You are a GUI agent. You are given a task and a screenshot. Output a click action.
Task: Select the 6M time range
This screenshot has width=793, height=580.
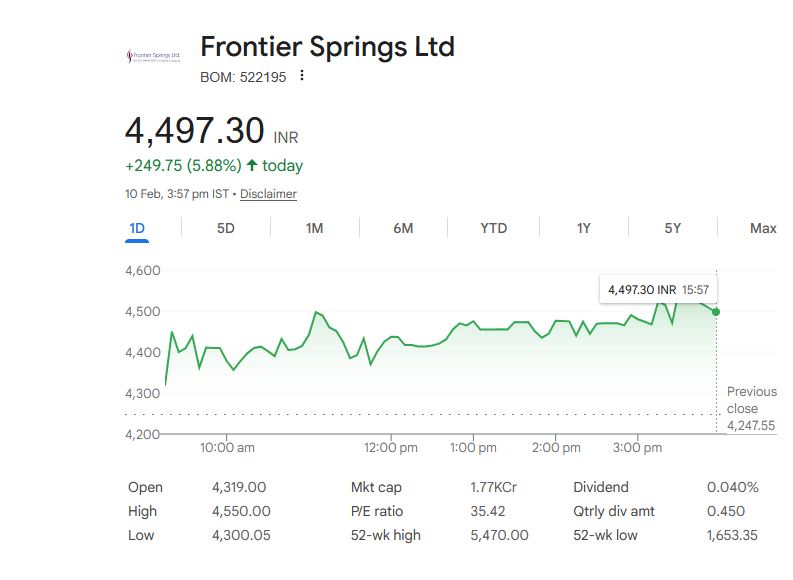(x=403, y=228)
